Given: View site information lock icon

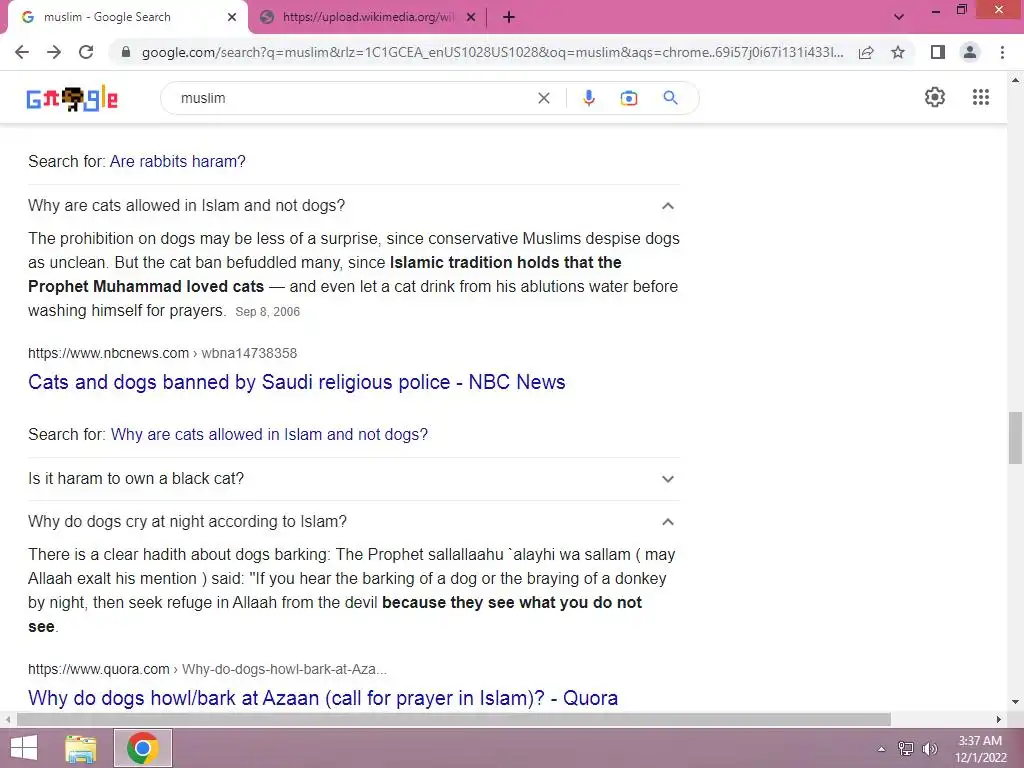Looking at the screenshot, I should pos(126,52).
